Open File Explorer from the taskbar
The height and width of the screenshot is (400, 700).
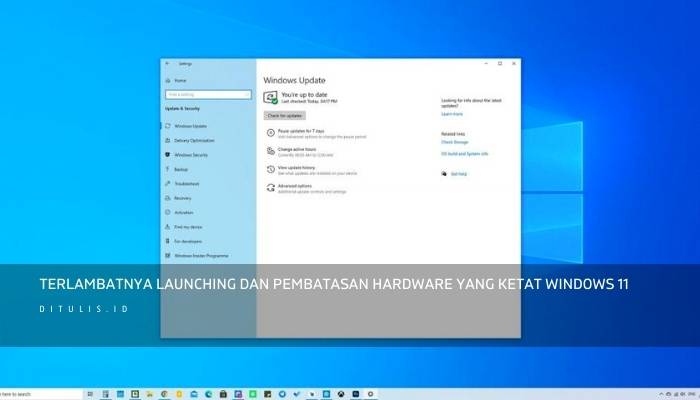pyautogui.click(x=149, y=394)
